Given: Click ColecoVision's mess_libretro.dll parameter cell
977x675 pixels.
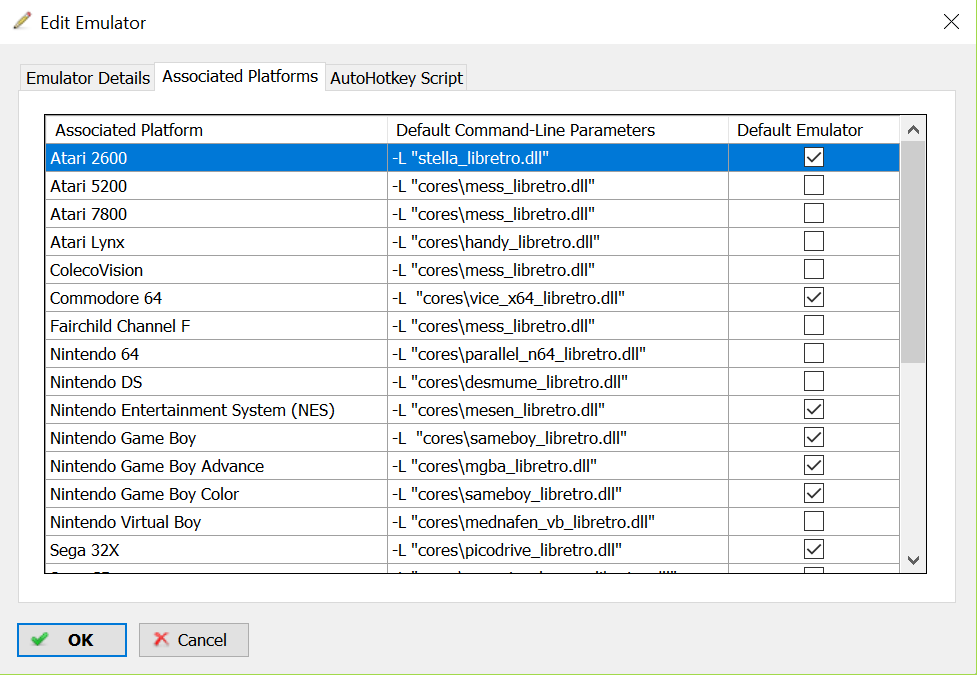Looking at the screenshot, I should (x=558, y=270).
